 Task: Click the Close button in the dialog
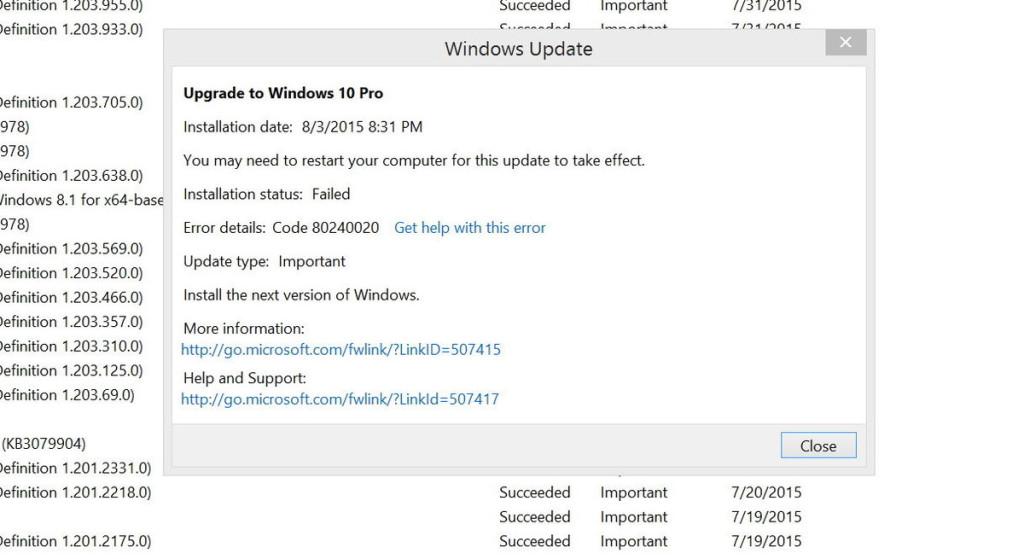coord(817,446)
